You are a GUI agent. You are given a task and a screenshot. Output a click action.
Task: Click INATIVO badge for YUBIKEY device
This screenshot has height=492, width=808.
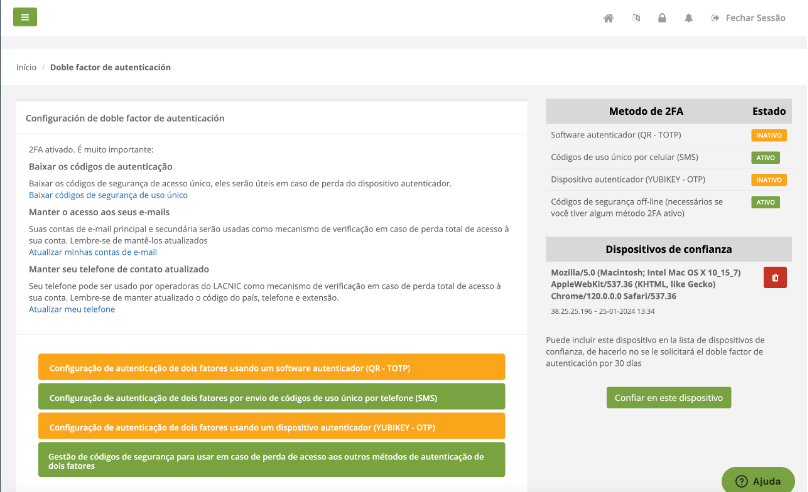[x=768, y=180]
